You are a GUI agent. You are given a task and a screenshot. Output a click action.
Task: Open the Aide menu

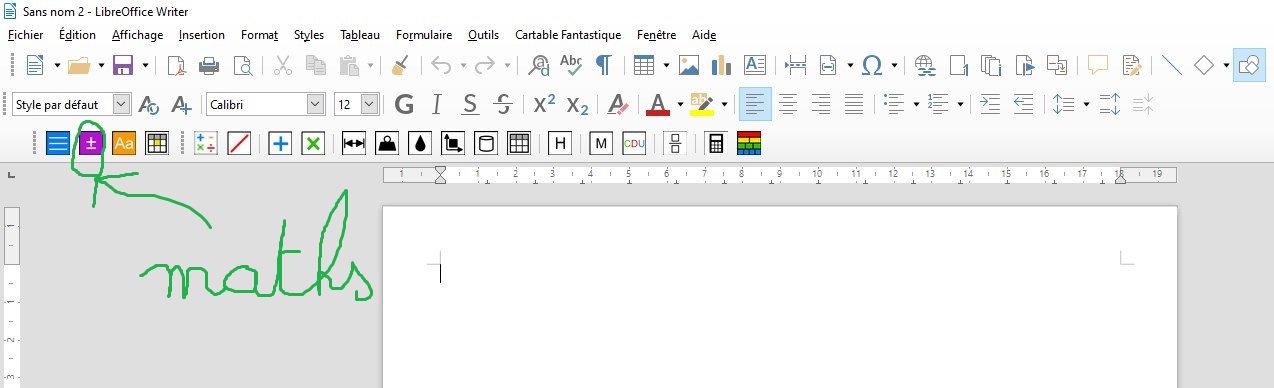(x=704, y=35)
